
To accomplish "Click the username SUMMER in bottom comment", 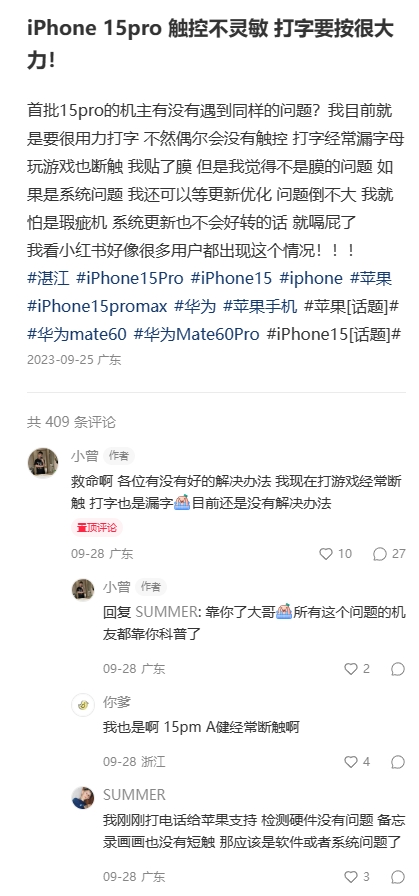I will point(134,795).
